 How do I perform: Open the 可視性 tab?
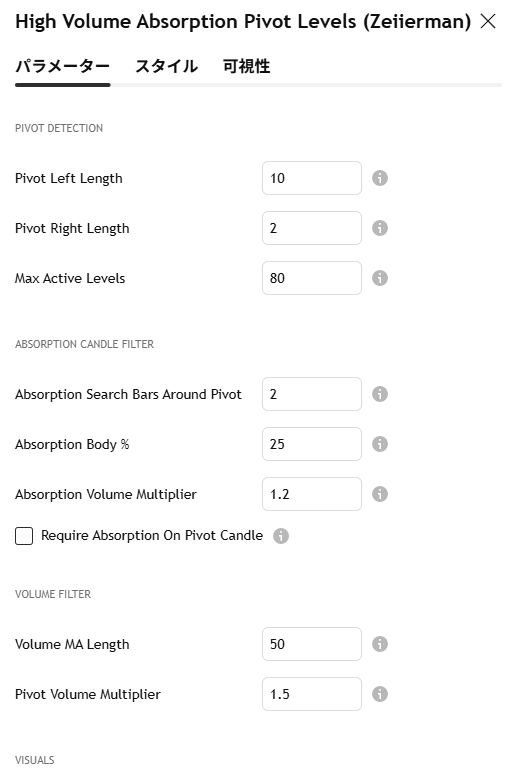[x=246, y=66]
